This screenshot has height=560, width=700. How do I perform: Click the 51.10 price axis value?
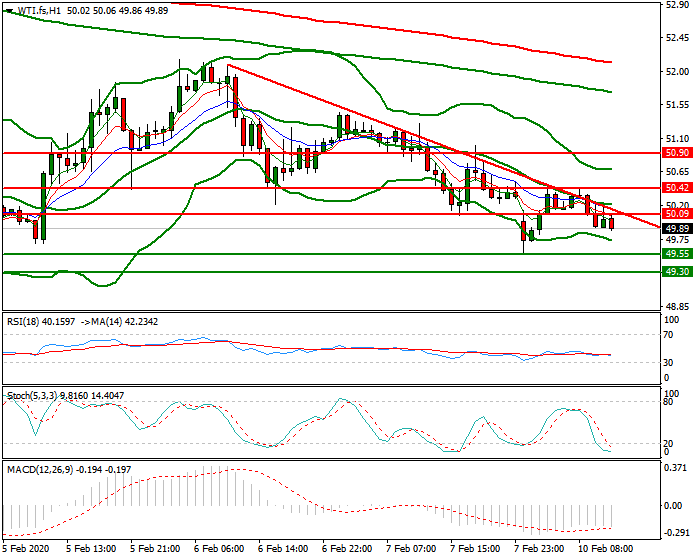point(677,139)
